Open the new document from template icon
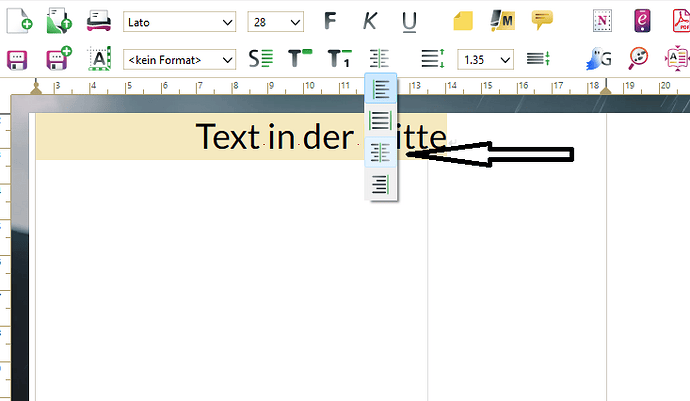Image resolution: width=690 pixels, height=401 pixels. coord(59,21)
